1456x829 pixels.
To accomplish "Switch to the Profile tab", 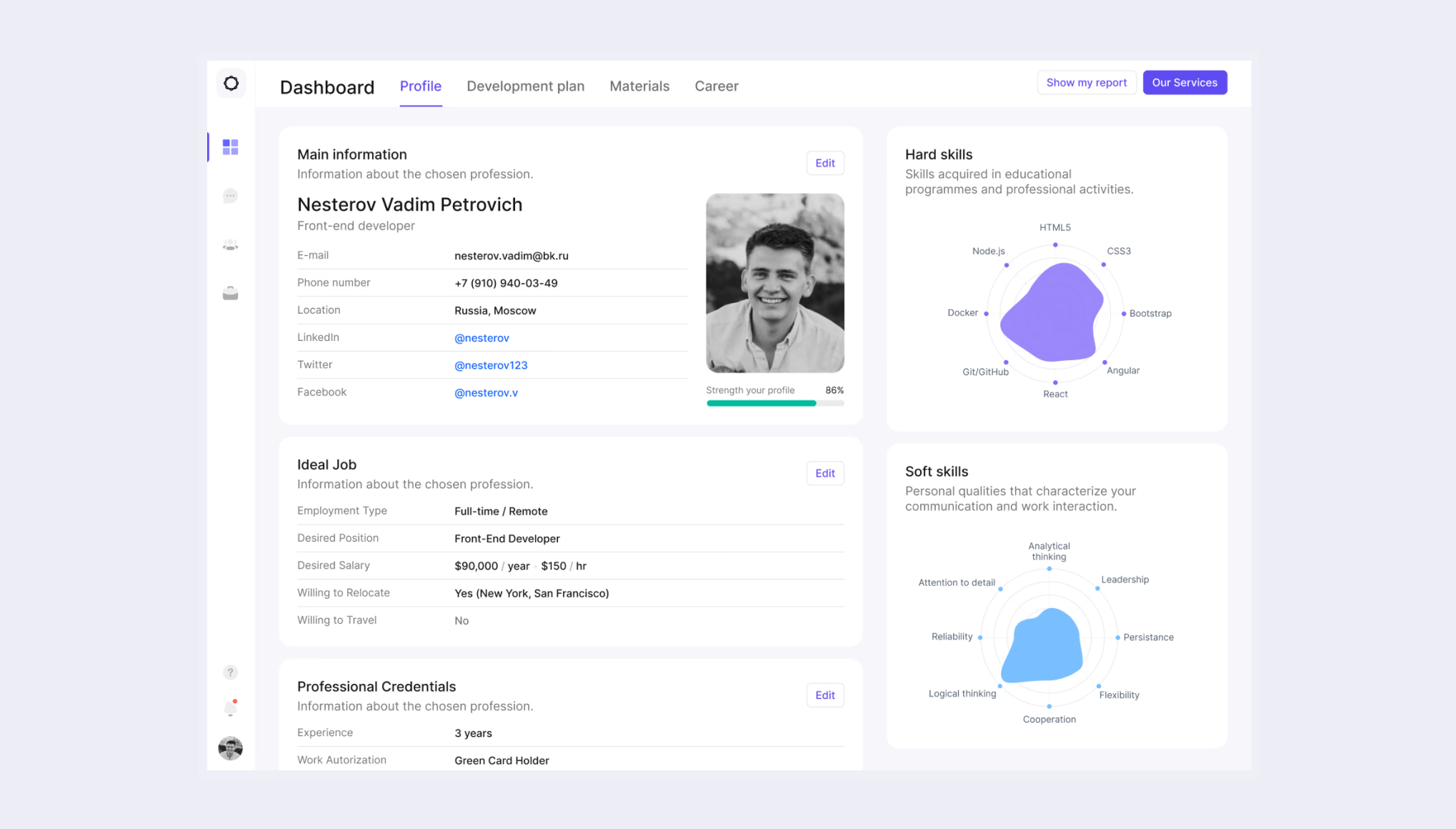I will [x=420, y=86].
